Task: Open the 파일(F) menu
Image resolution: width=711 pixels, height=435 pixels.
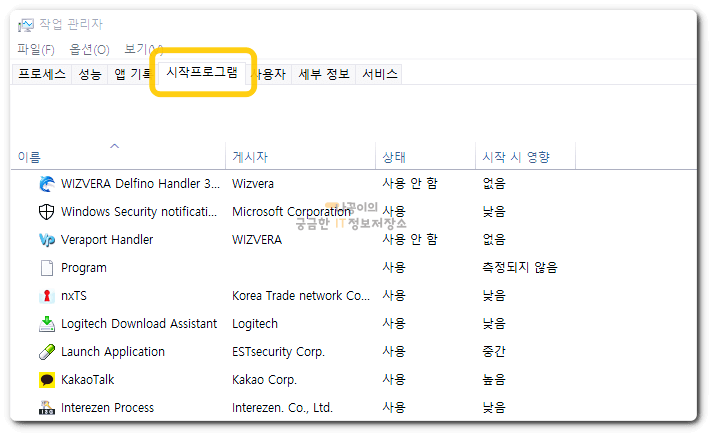Action: click(x=36, y=49)
